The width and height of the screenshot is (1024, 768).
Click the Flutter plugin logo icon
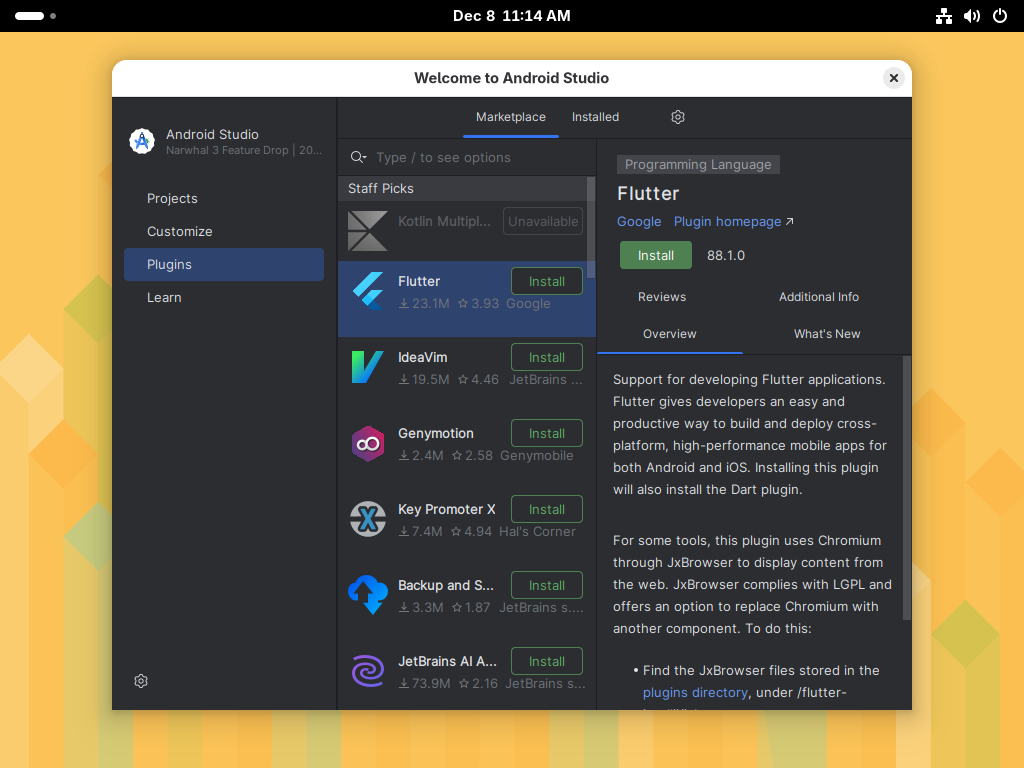click(x=367, y=291)
